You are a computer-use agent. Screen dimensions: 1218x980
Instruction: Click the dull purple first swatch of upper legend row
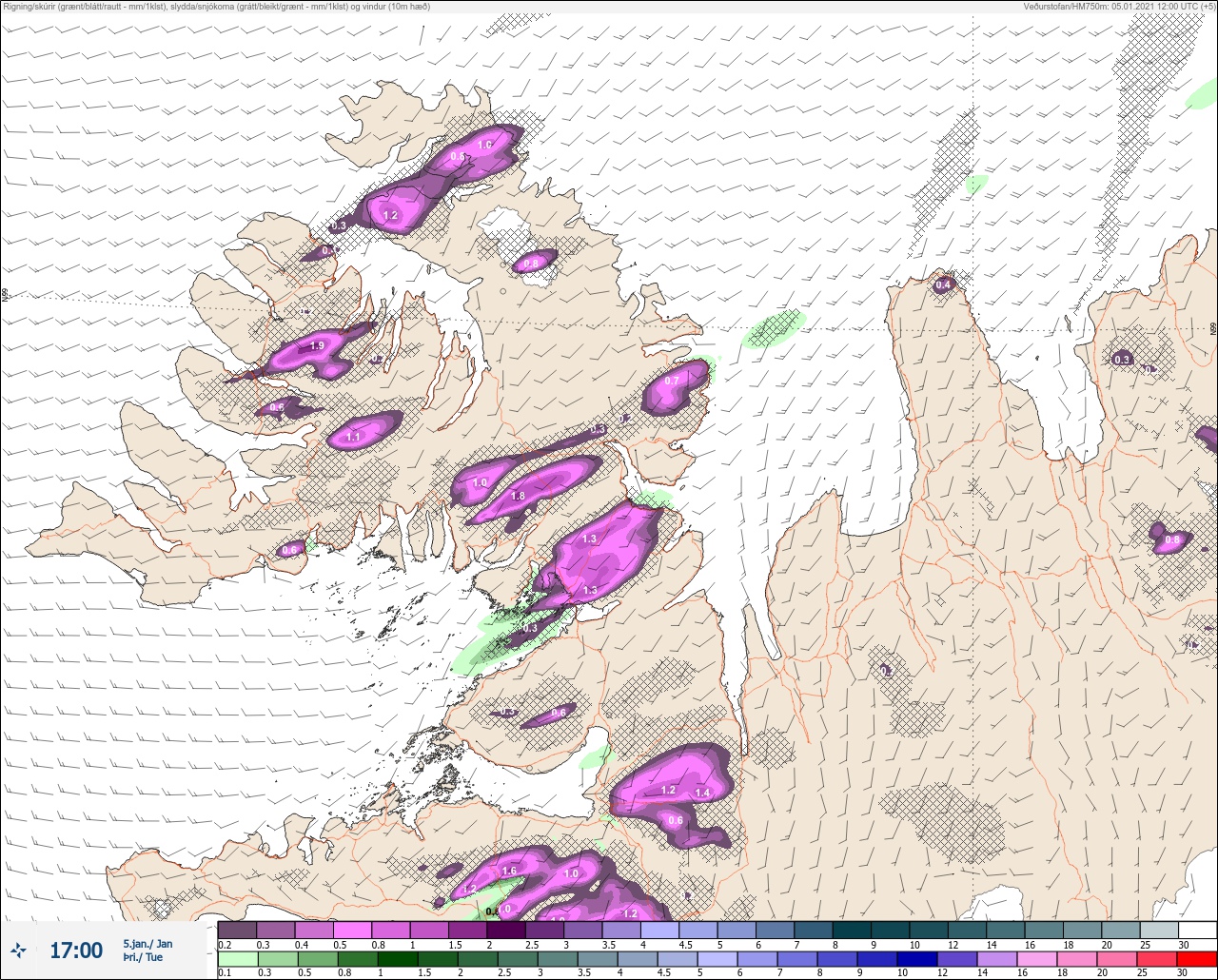[x=237, y=930]
